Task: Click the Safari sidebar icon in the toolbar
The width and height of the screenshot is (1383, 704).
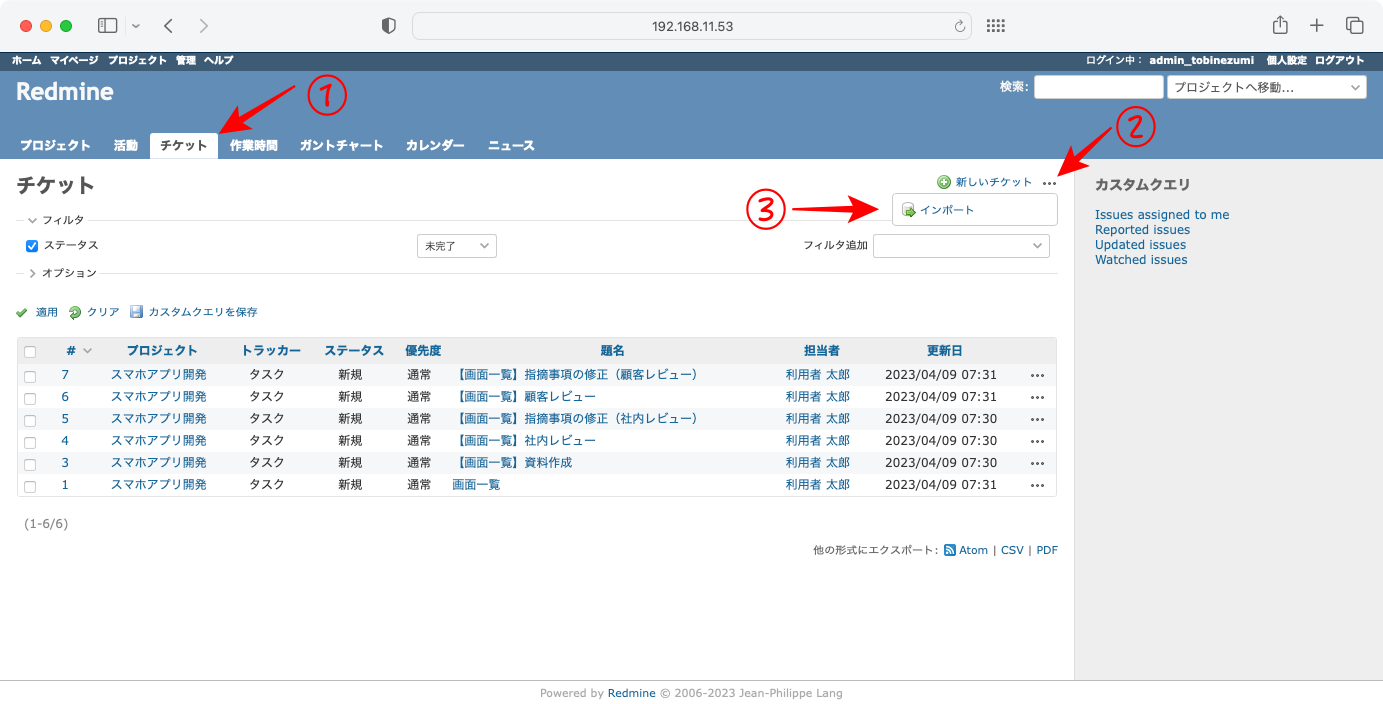Action: 107,25
